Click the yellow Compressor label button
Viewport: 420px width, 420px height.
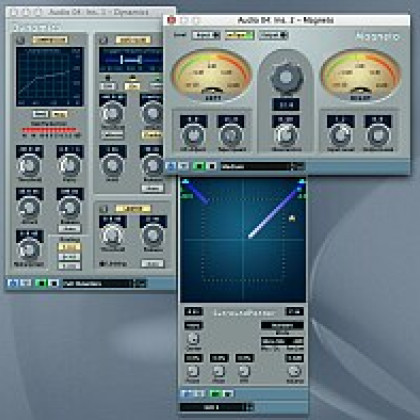(x=50, y=40)
